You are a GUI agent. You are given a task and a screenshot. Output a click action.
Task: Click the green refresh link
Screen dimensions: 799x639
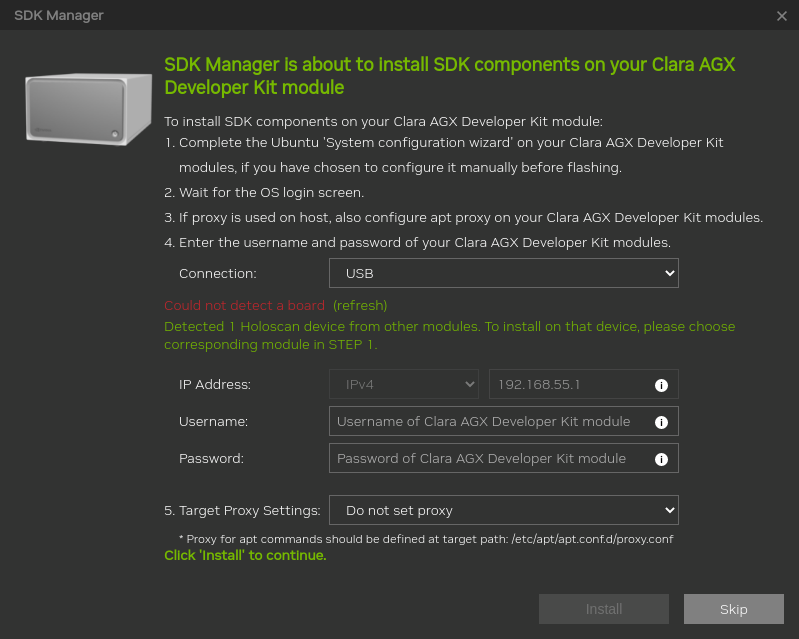360,305
